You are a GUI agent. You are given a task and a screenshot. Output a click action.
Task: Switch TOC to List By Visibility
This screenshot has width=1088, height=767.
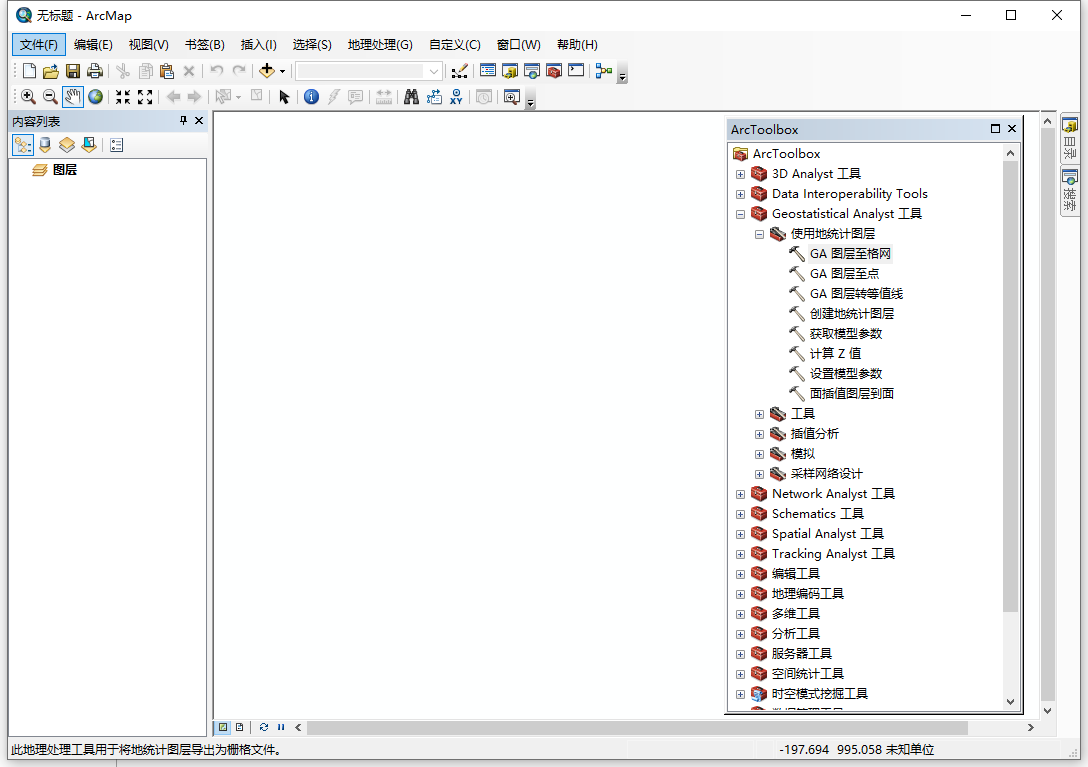67,145
